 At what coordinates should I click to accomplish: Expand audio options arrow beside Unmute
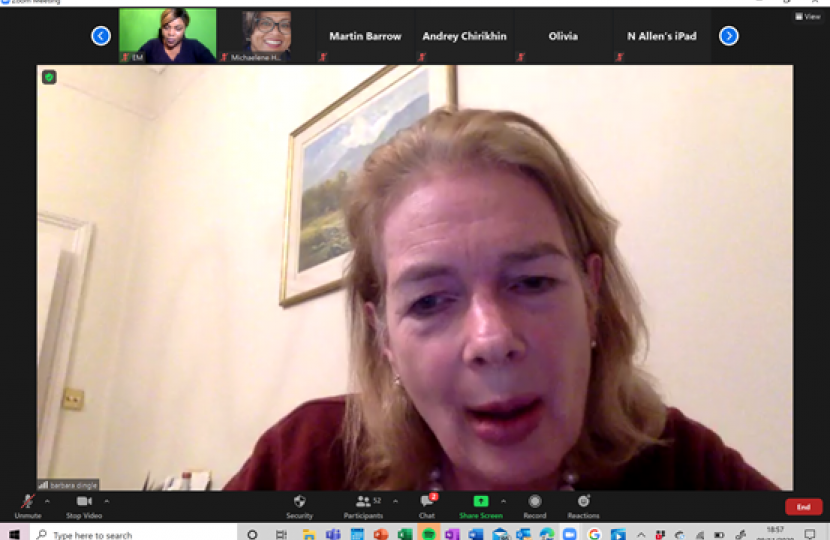point(47,501)
